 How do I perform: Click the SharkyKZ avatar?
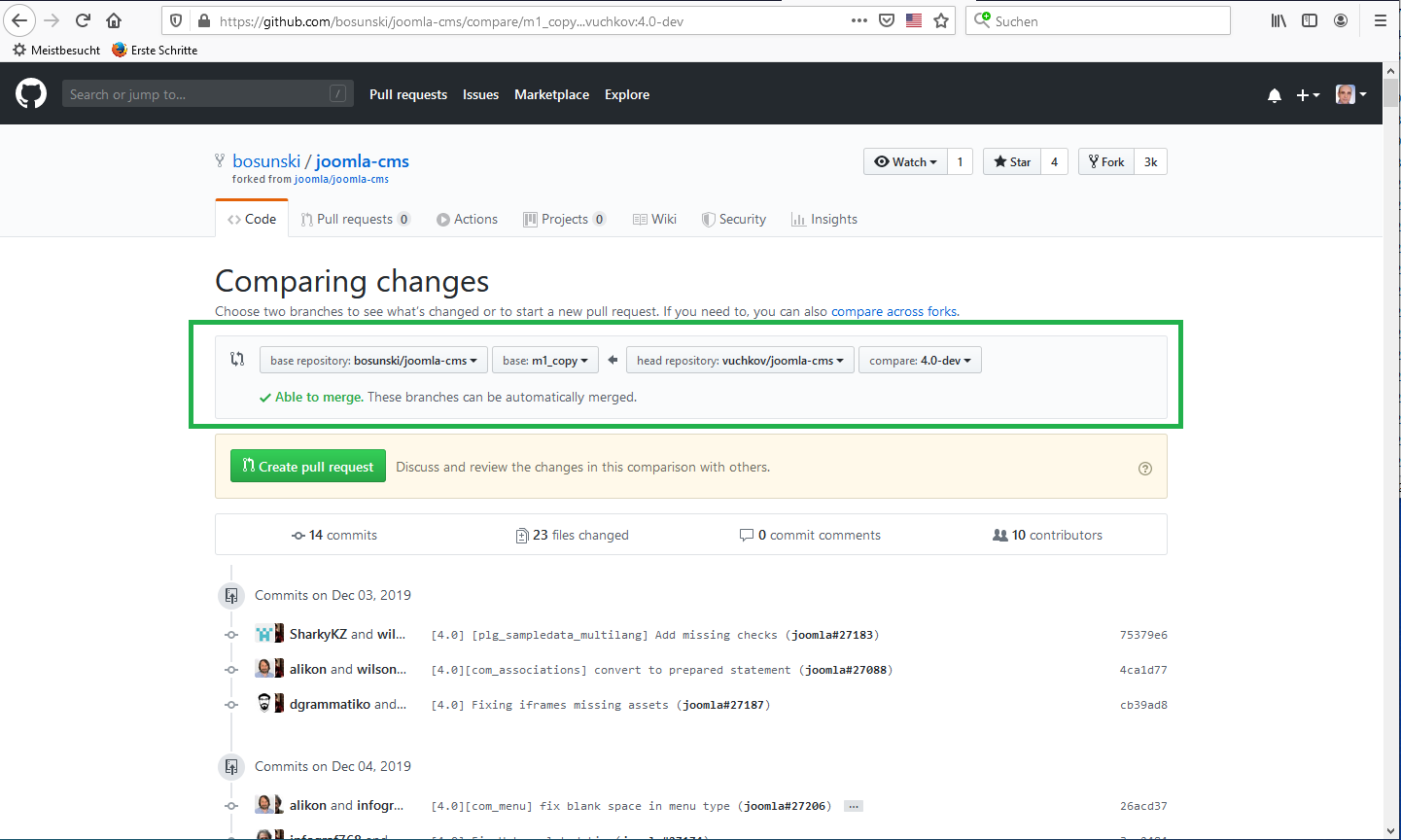click(263, 634)
